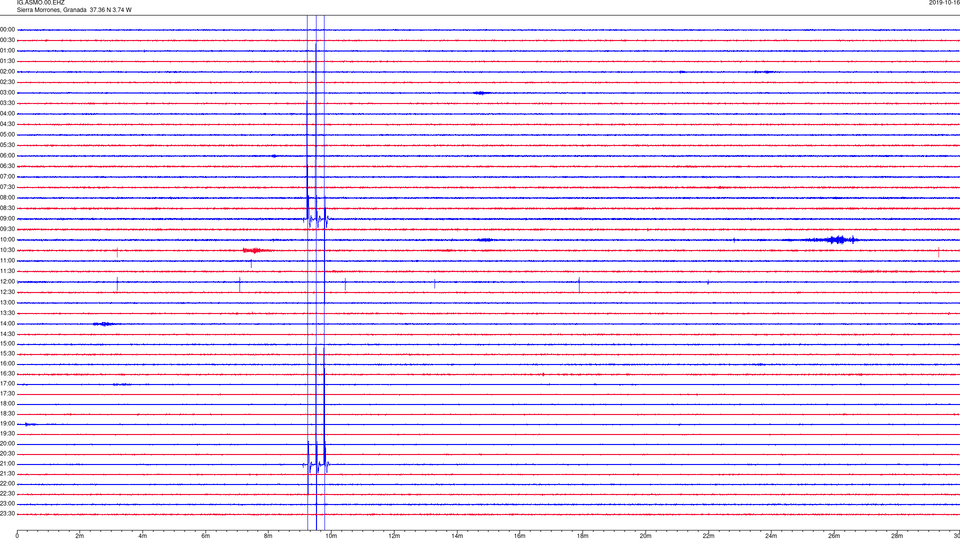Select the 08:30 row label
The width and height of the screenshot is (960, 540).
pyautogui.click(x=7, y=208)
